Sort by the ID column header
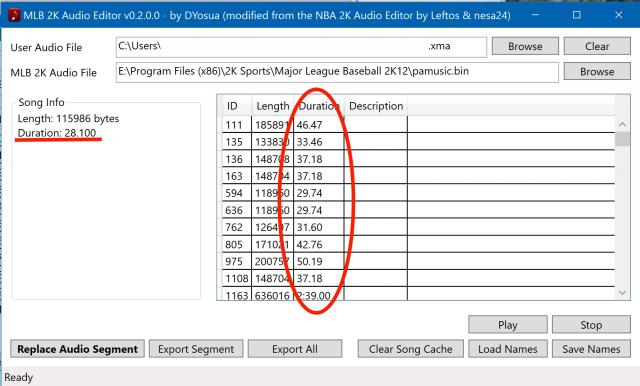 pos(237,106)
